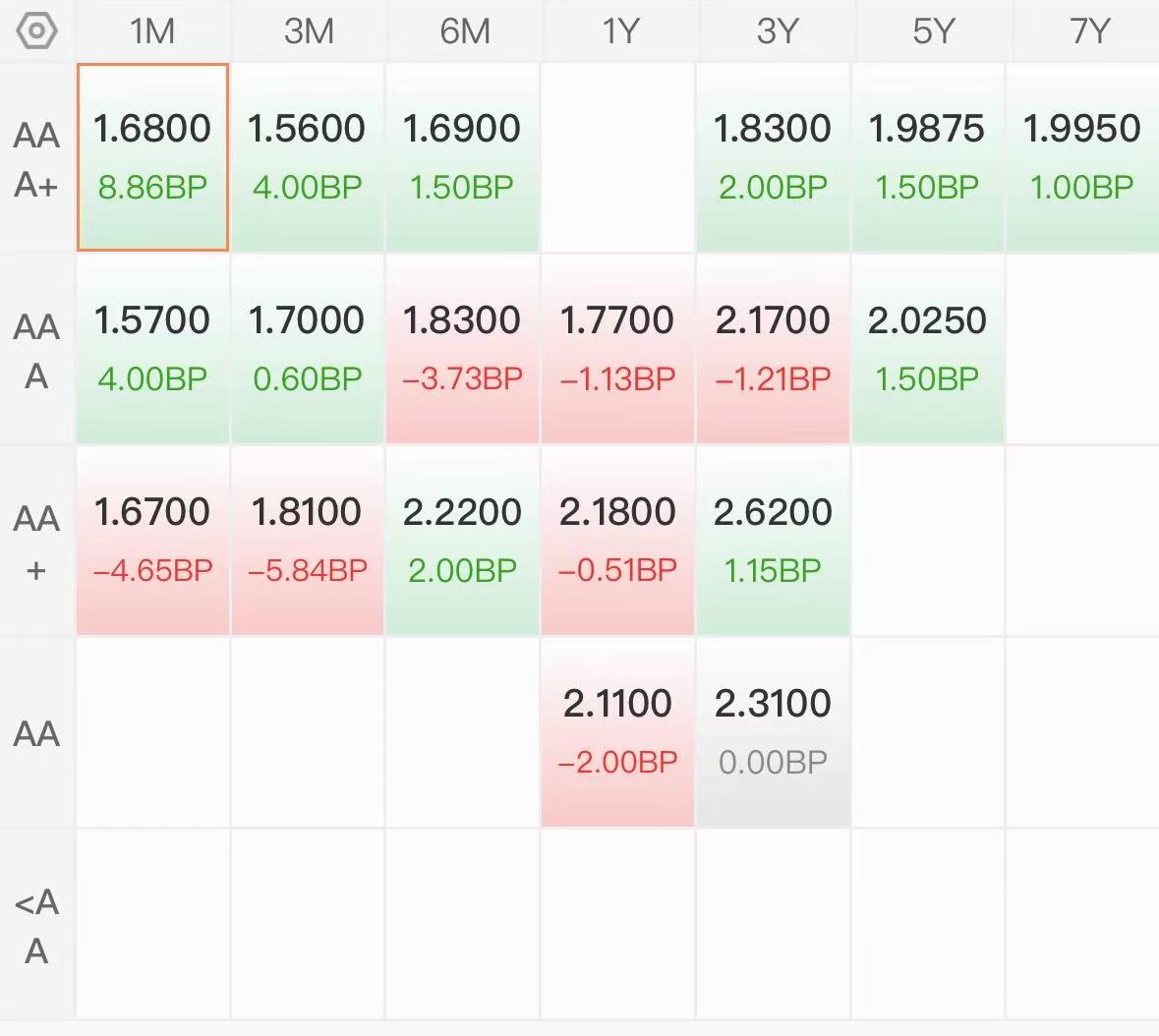Open the hexagon settings icon
The image size is (1159, 1036).
pos(36,31)
